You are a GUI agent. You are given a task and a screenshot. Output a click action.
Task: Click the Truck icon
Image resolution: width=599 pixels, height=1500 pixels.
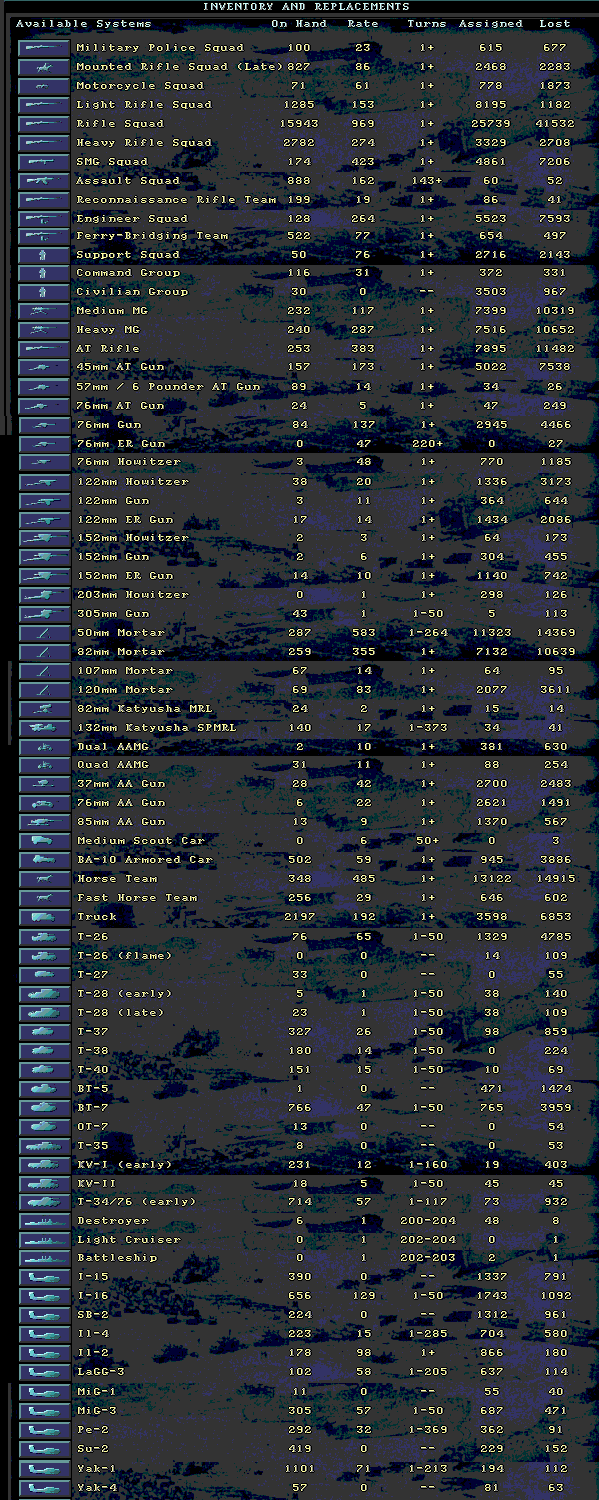click(x=44, y=917)
